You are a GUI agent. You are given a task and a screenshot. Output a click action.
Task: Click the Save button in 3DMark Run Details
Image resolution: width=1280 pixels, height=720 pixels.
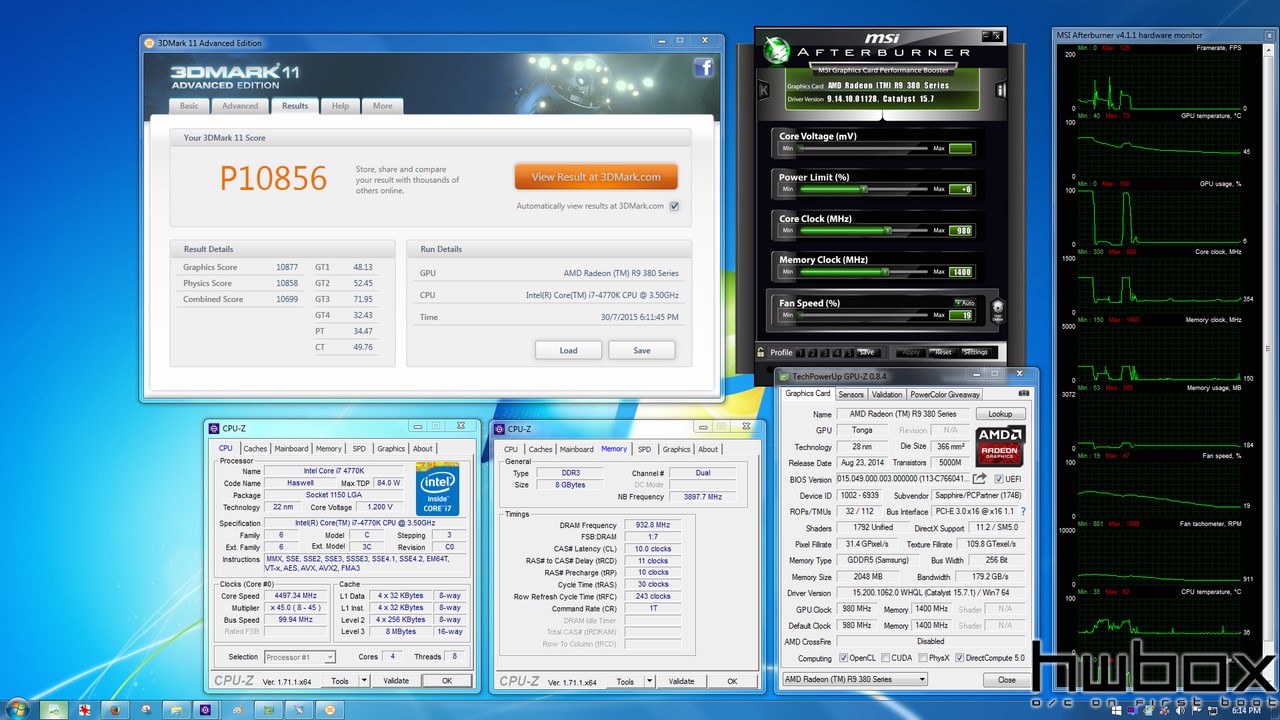point(642,350)
